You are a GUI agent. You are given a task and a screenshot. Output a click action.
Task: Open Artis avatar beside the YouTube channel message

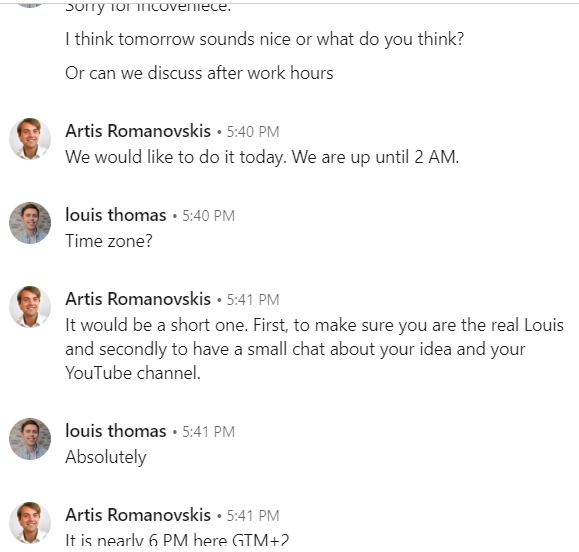30,307
